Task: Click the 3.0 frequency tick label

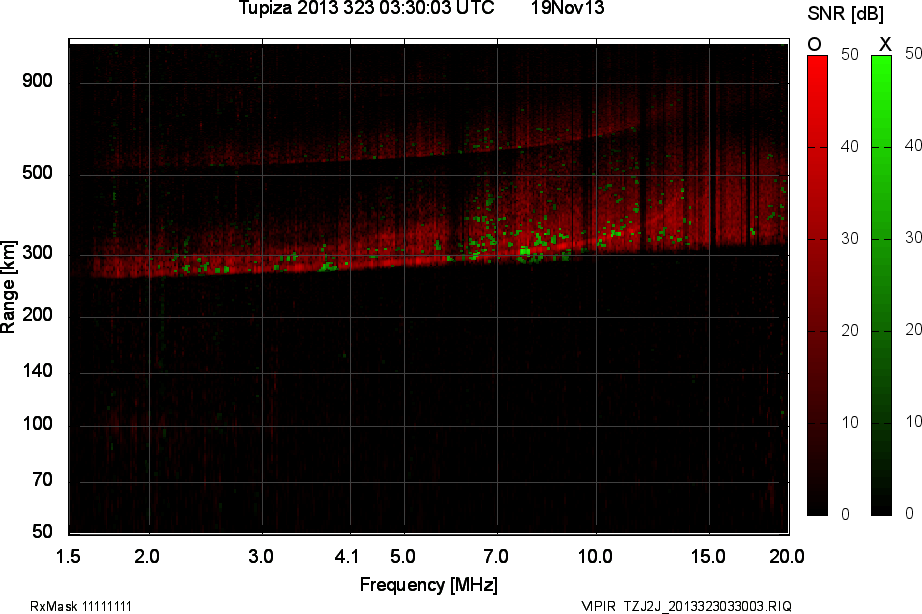Action: (x=260, y=556)
